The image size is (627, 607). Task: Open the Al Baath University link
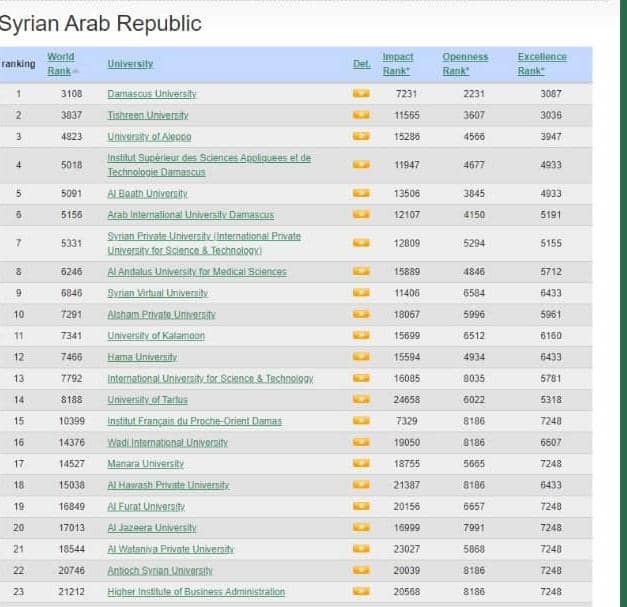[x=147, y=194]
